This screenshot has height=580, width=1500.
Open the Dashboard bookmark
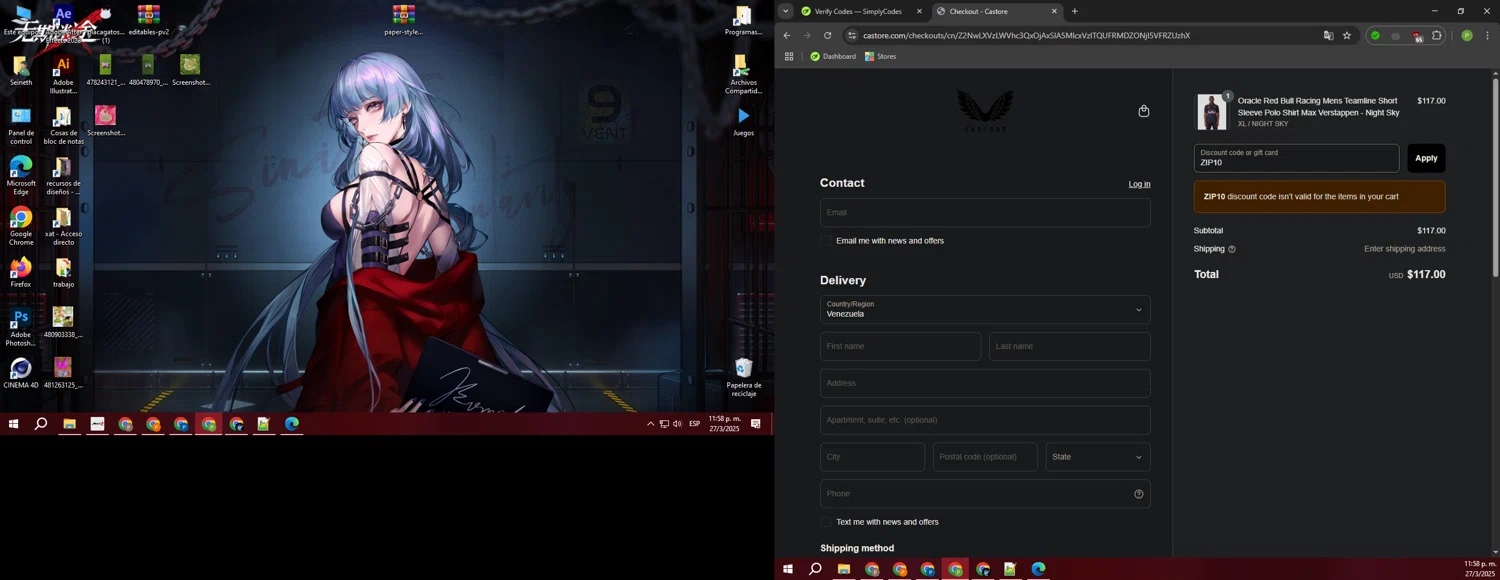pyautogui.click(x=833, y=57)
